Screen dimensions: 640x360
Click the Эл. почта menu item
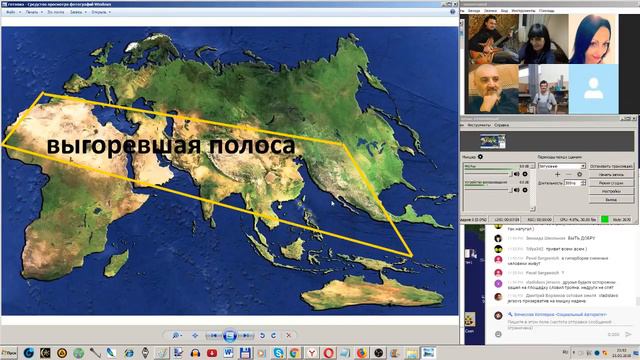click(x=56, y=12)
